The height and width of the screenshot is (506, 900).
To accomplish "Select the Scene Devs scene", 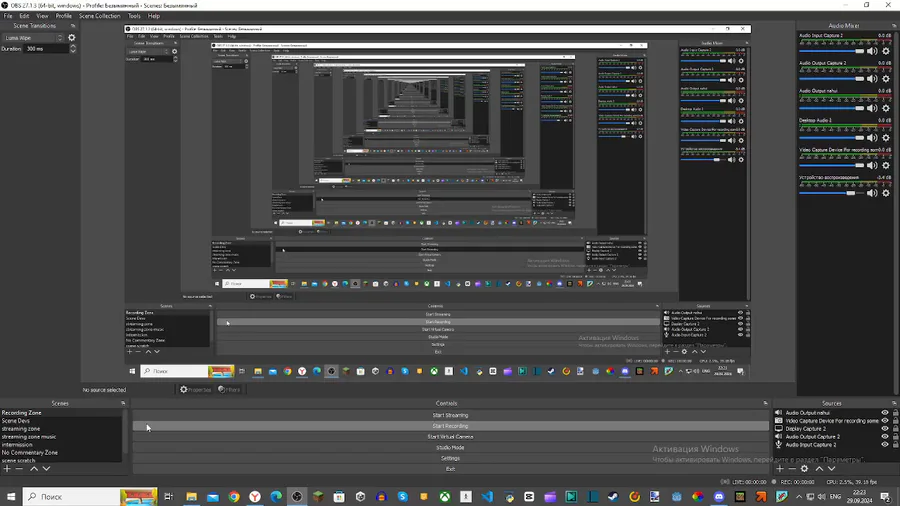I will (15, 421).
